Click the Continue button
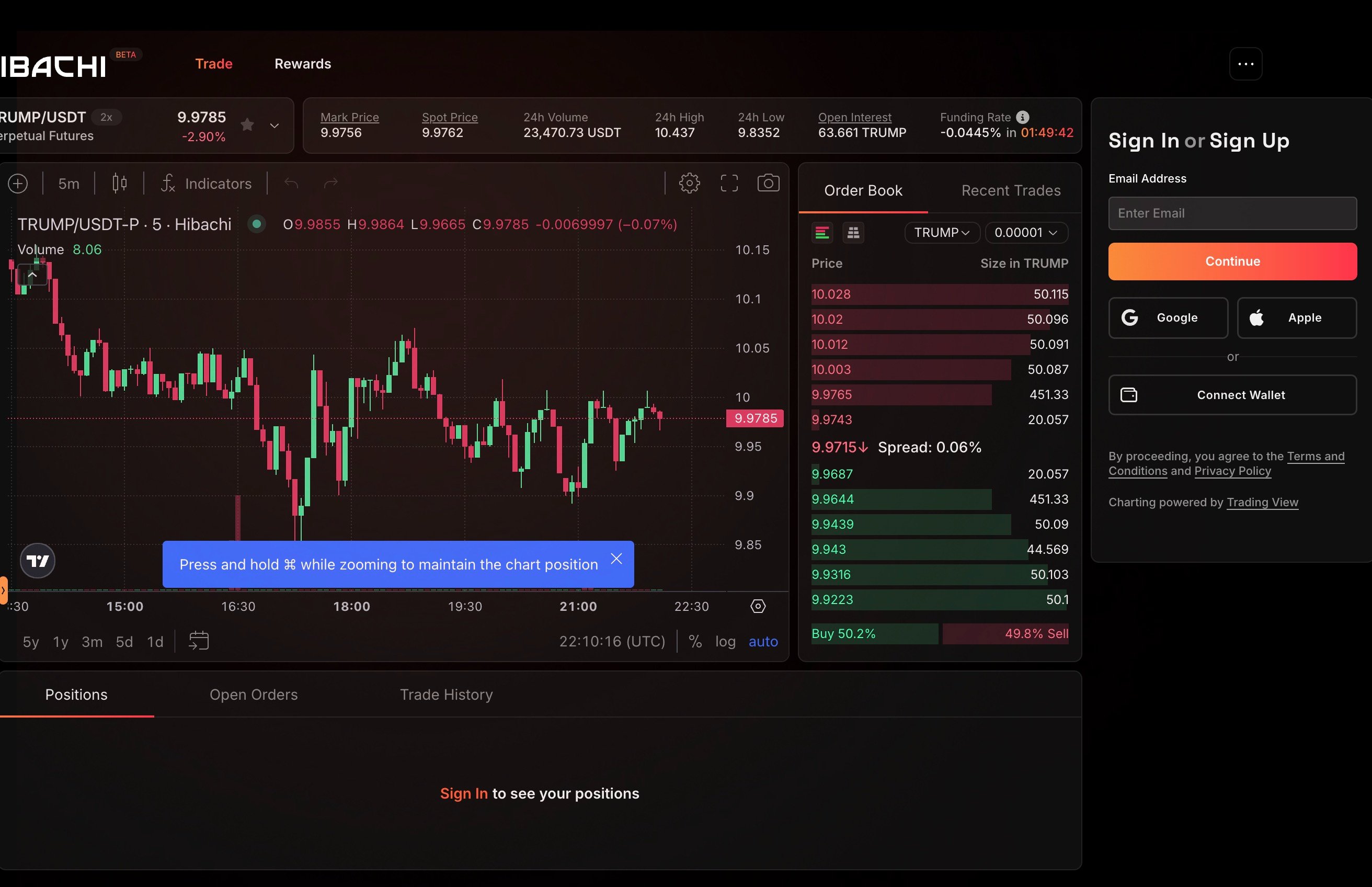The width and height of the screenshot is (1372, 887). tap(1232, 261)
